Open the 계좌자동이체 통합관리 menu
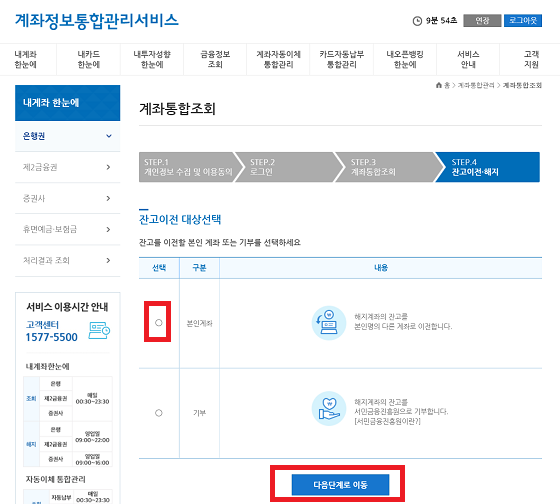Image resolution: width=560 pixels, height=504 pixels. click(279, 59)
